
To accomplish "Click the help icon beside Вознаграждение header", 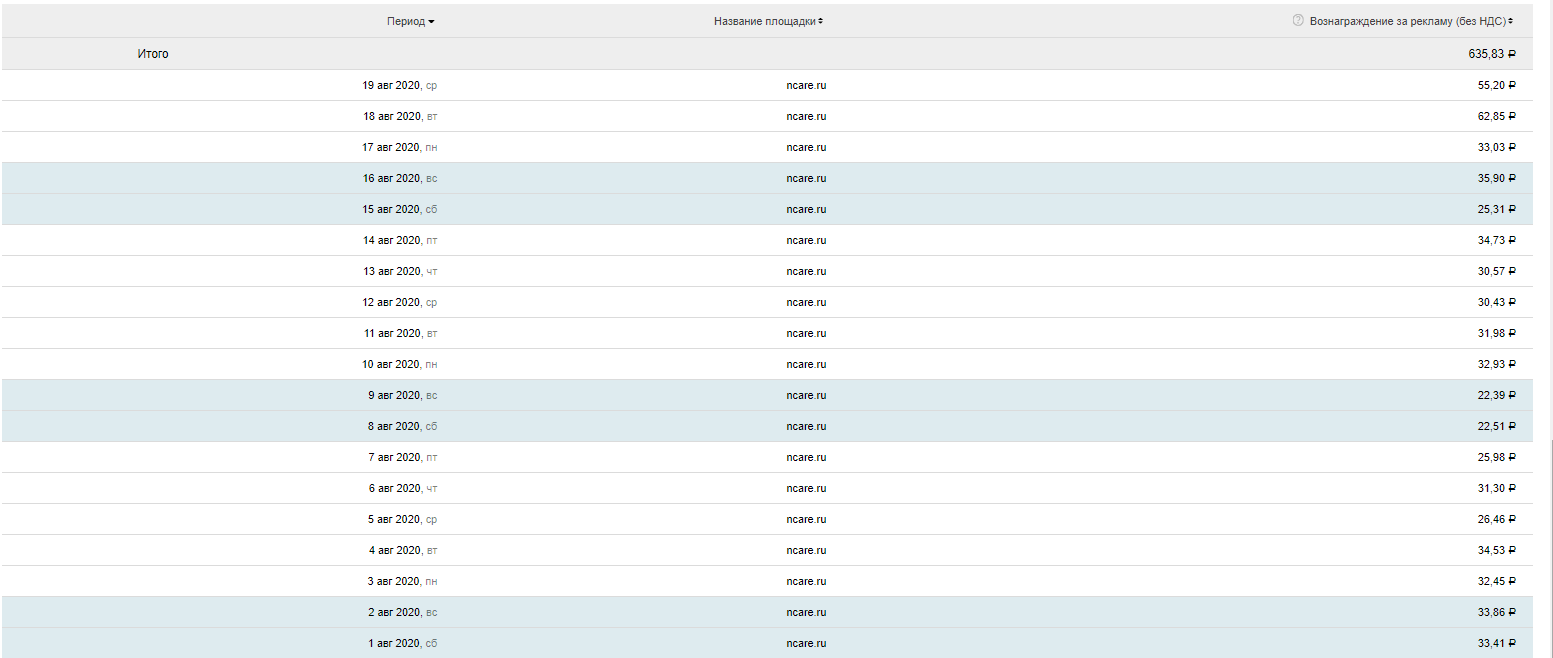I will pyautogui.click(x=1298, y=20).
